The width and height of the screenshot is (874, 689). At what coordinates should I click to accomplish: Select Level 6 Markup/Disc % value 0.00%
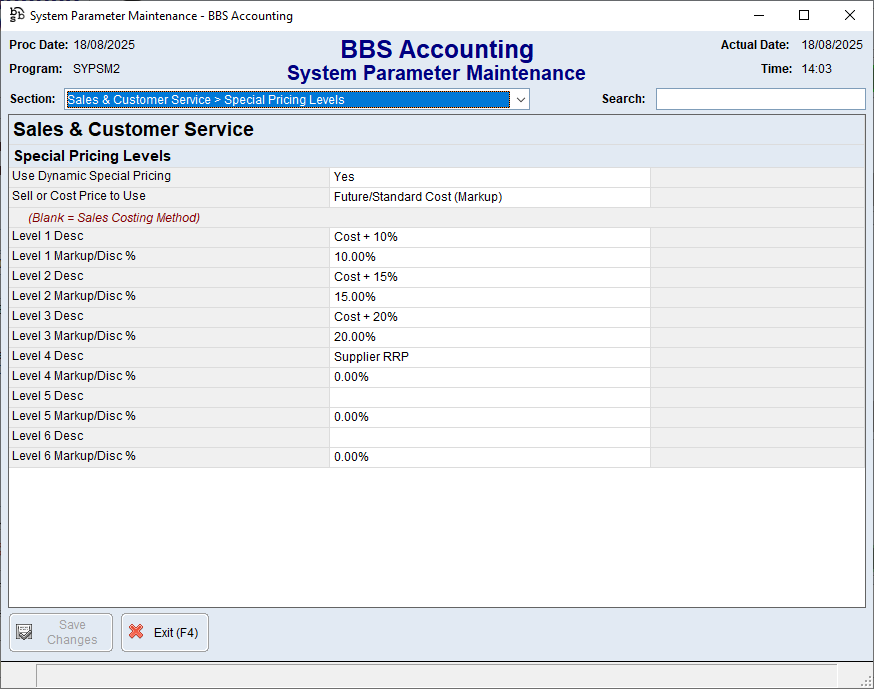[x=489, y=457]
